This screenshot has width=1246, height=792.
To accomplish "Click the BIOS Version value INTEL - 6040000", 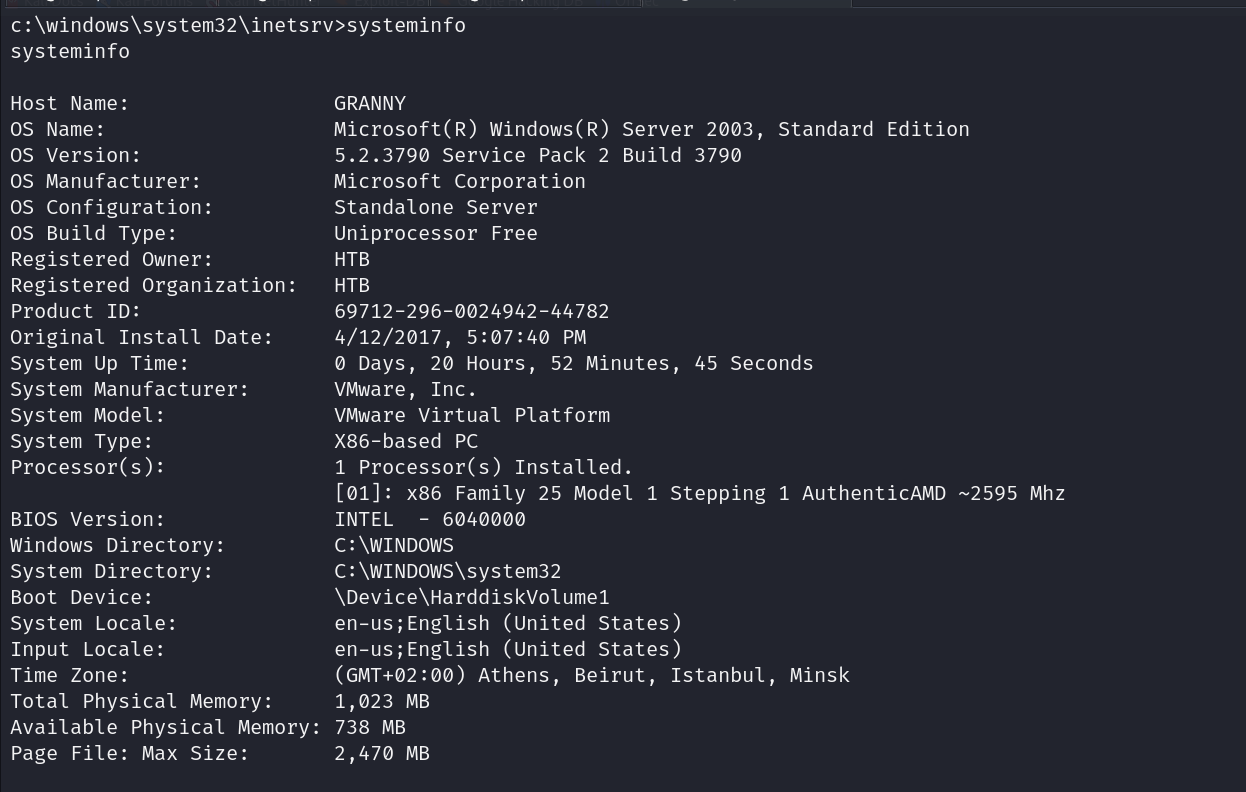I will pos(430,519).
